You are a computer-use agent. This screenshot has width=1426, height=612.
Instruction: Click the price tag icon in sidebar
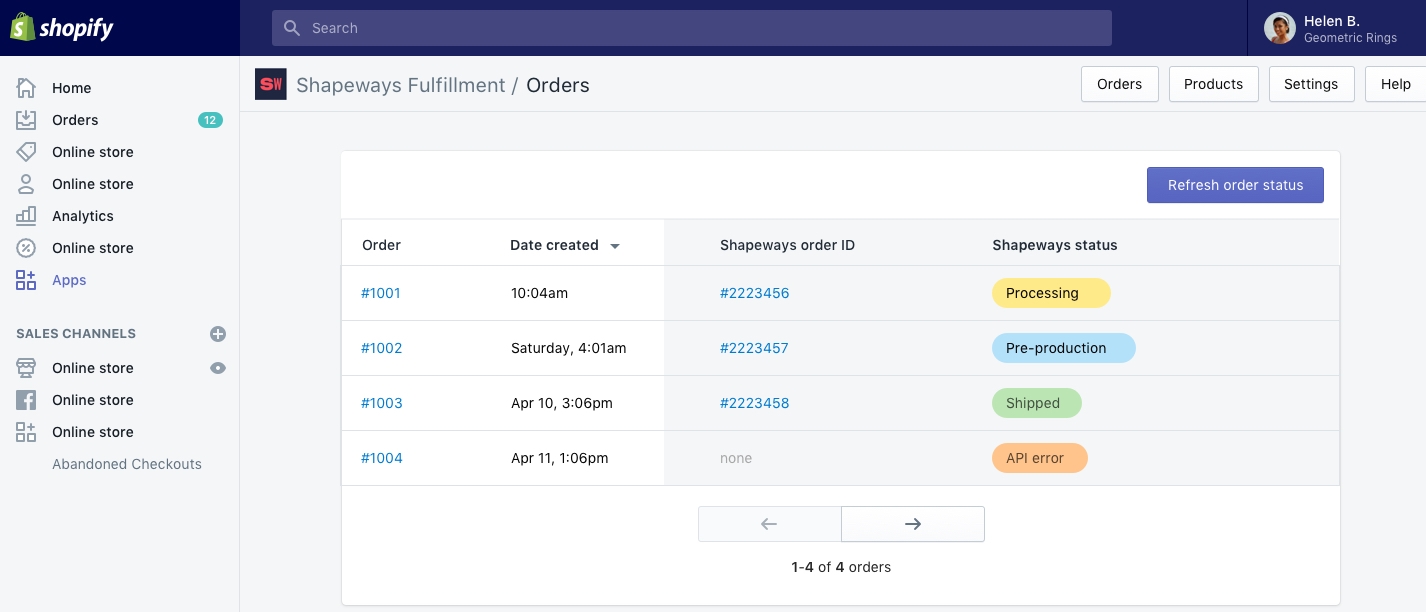click(x=26, y=152)
